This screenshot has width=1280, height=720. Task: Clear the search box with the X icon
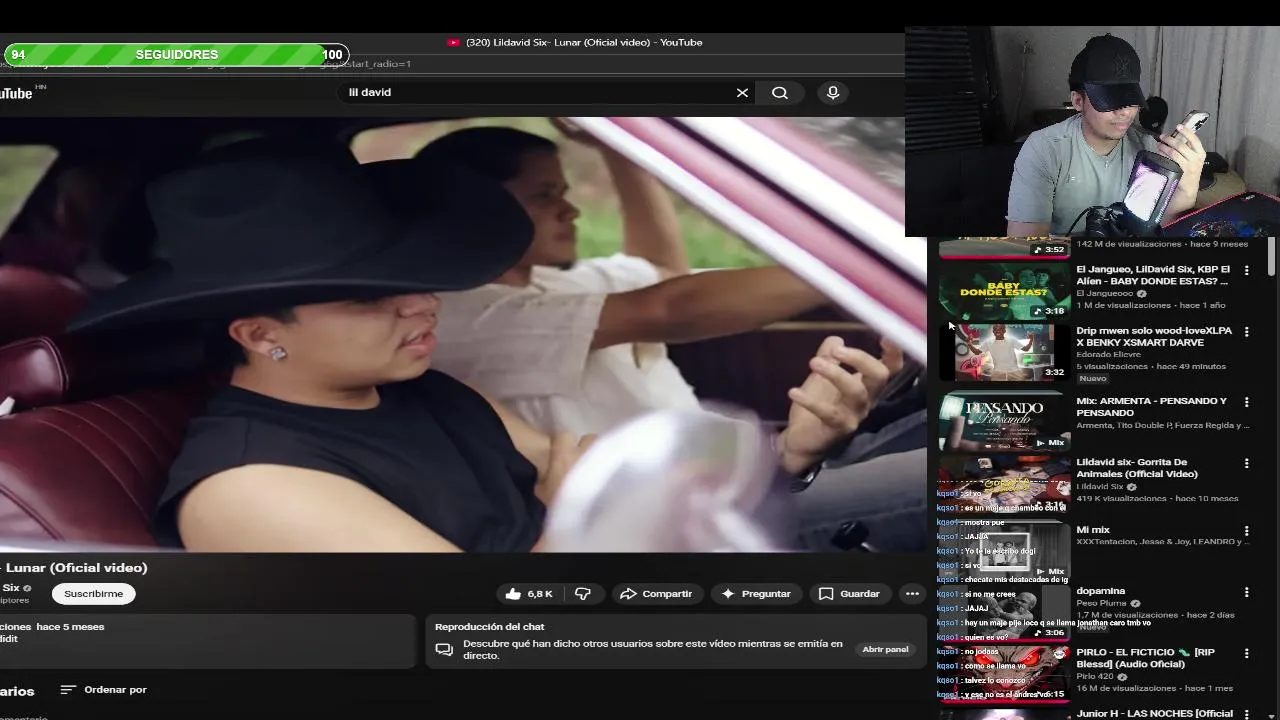pyautogui.click(x=742, y=93)
